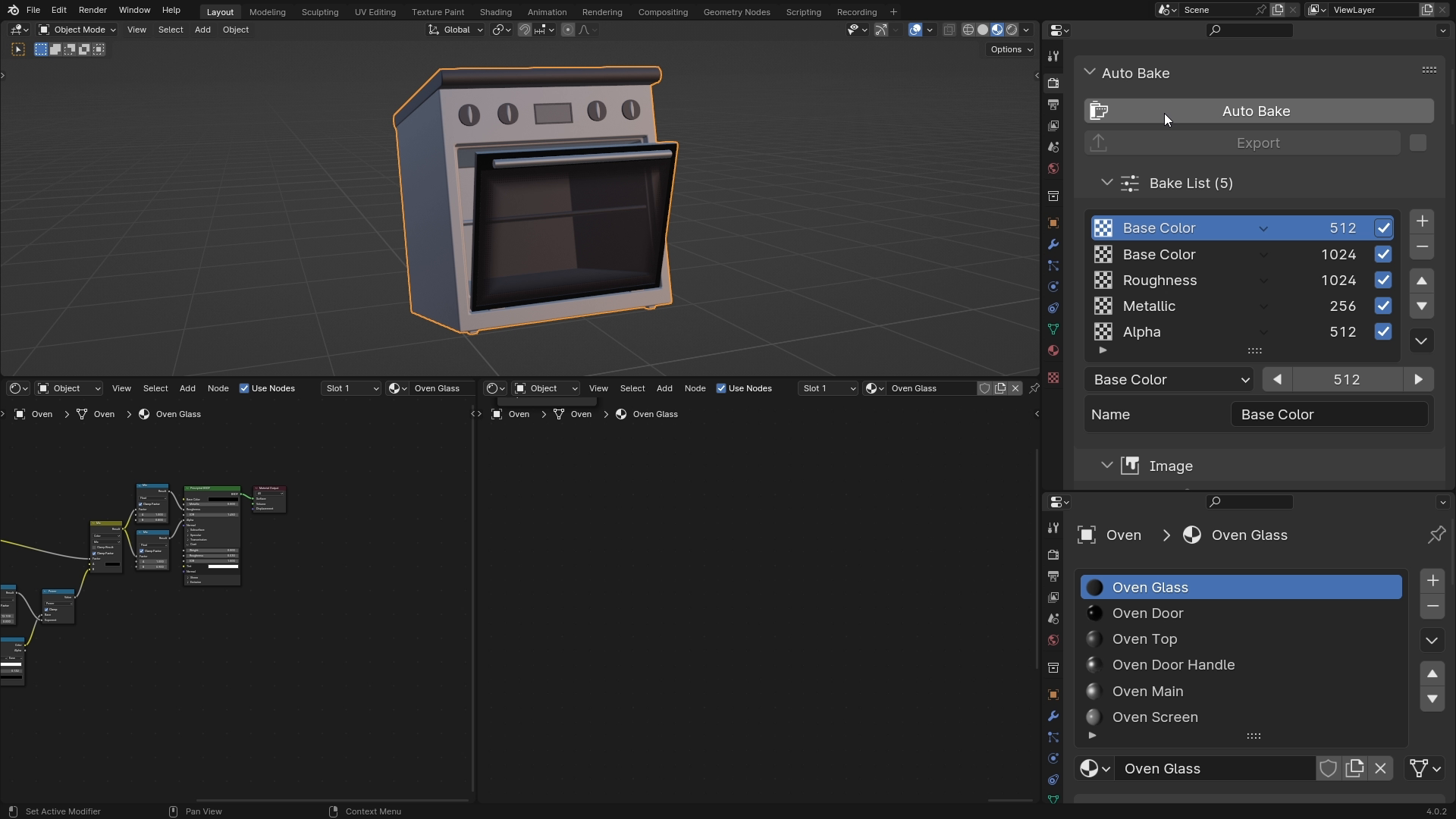1456x819 pixels.
Task: Click the Auto Bake button
Action: pyautogui.click(x=1256, y=111)
